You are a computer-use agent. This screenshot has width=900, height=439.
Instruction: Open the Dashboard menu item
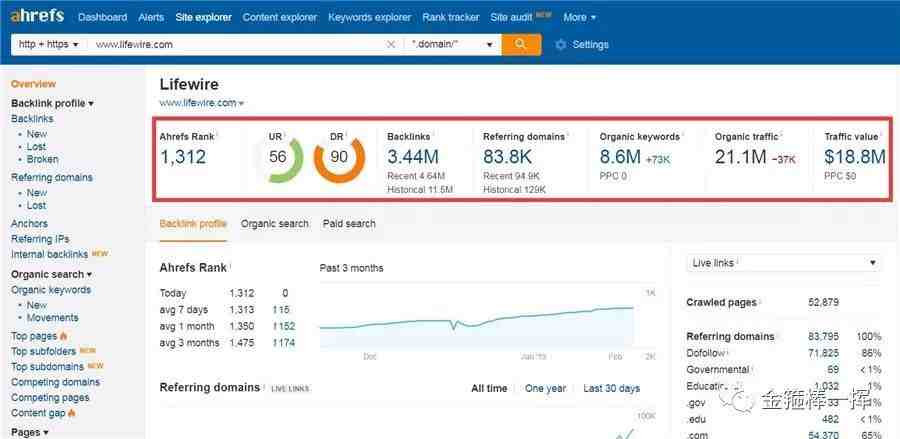point(102,17)
